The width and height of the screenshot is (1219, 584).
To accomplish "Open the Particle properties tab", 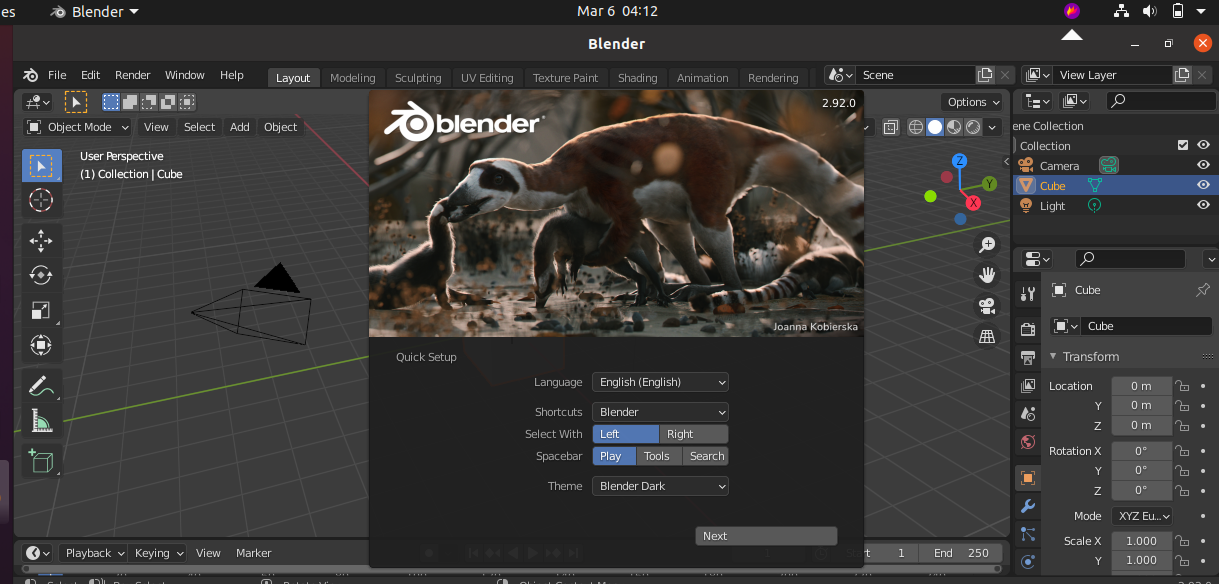I will pyautogui.click(x=1027, y=534).
